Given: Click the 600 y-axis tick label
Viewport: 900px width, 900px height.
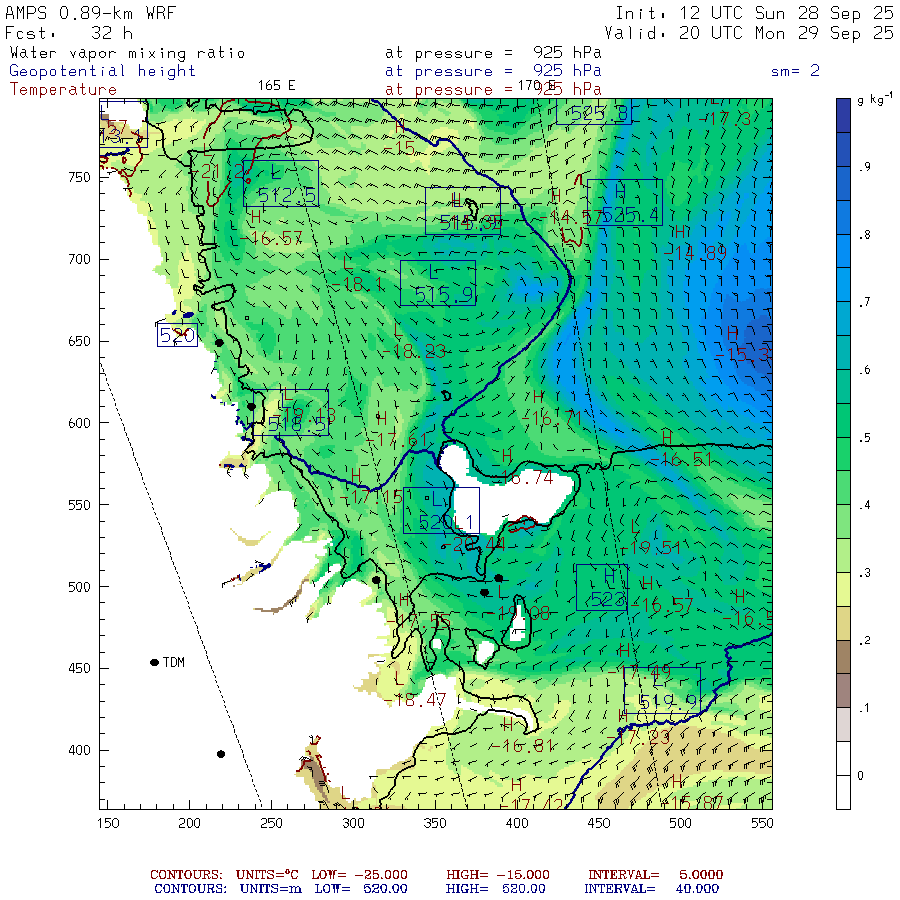Looking at the screenshot, I should point(79,423).
